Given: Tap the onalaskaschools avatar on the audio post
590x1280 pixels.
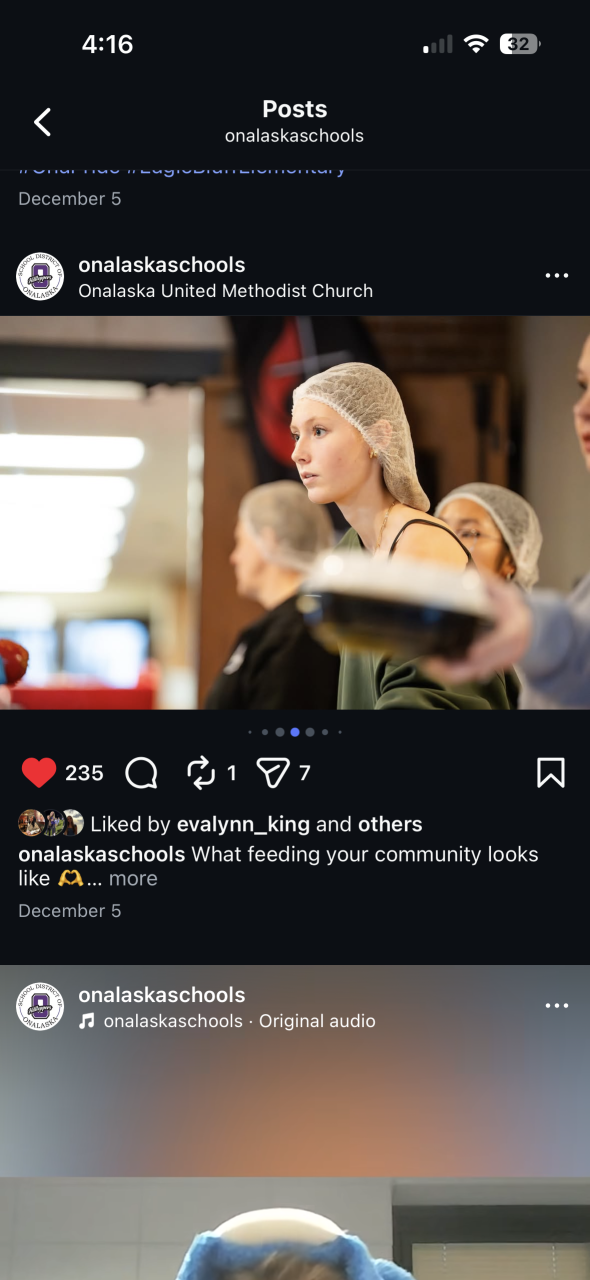Looking at the screenshot, I should (40, 1006).
